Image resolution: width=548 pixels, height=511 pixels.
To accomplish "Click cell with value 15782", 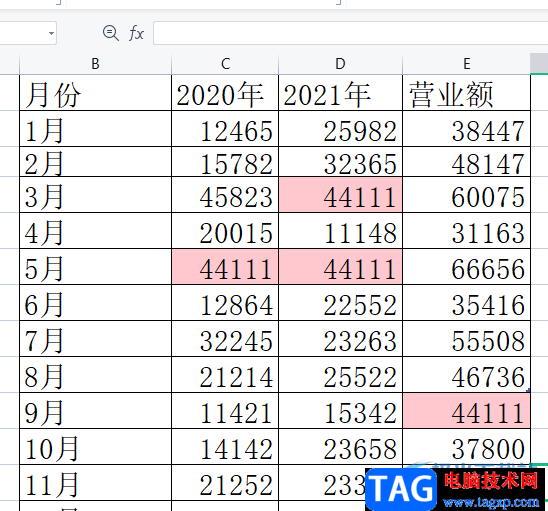I will pyautogui.click(x=225, y=162).
